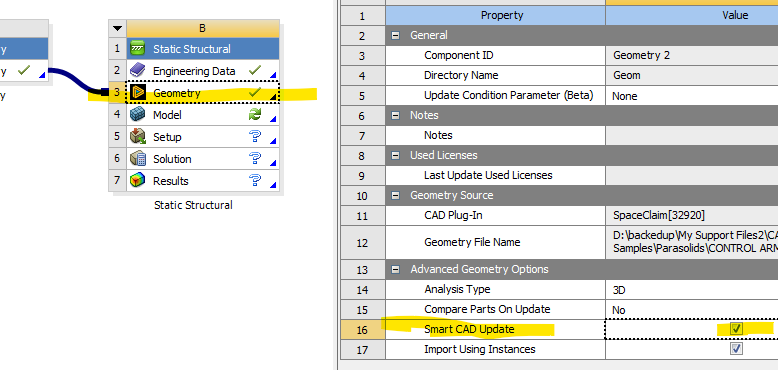Collapse the Geometry Source group
778x370 pixels.
(x=395, y=196)
